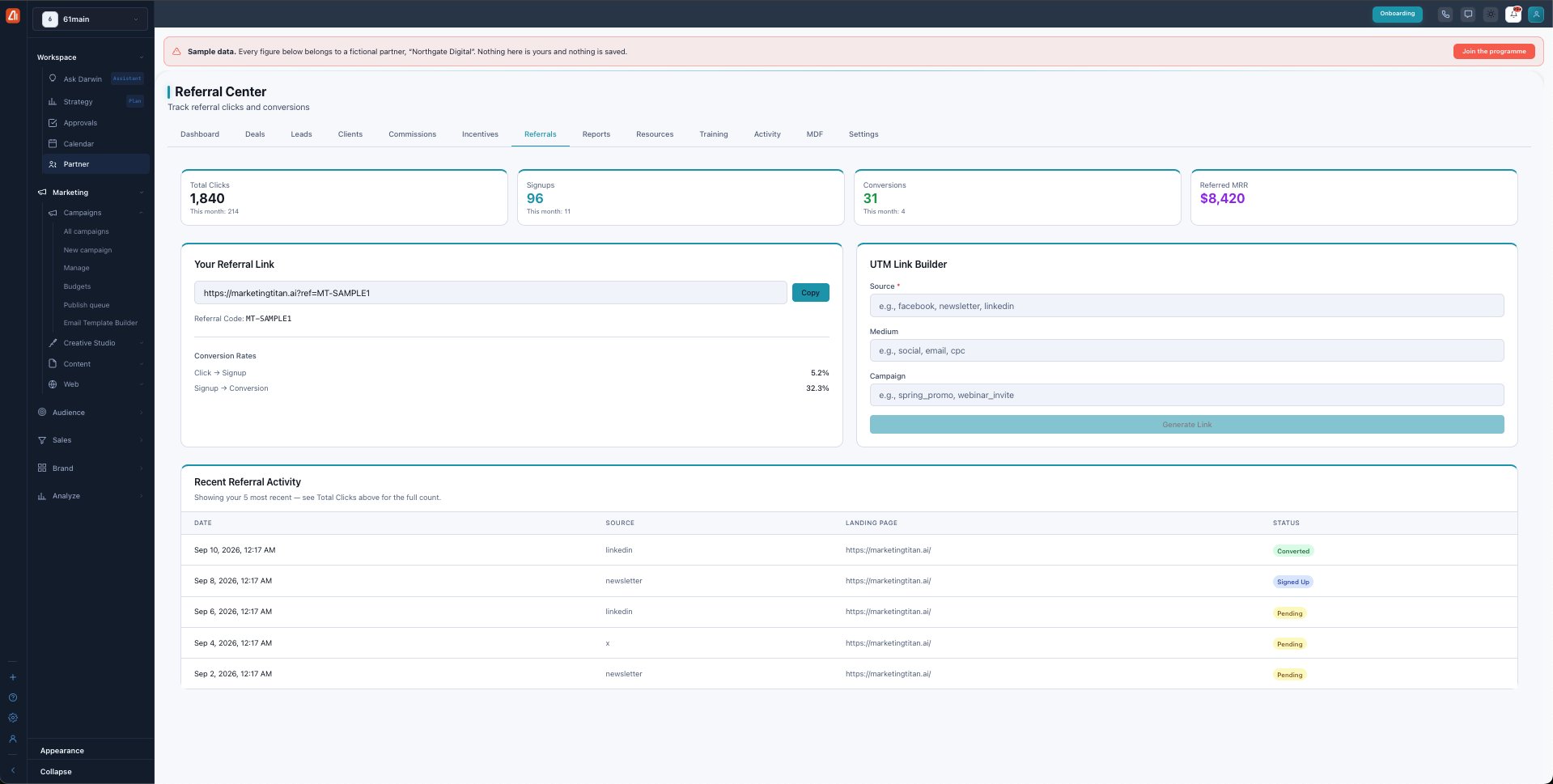The image size is (1553, 784).
Task: Expand the Web submenu chevron
Action: click(141, 384)
